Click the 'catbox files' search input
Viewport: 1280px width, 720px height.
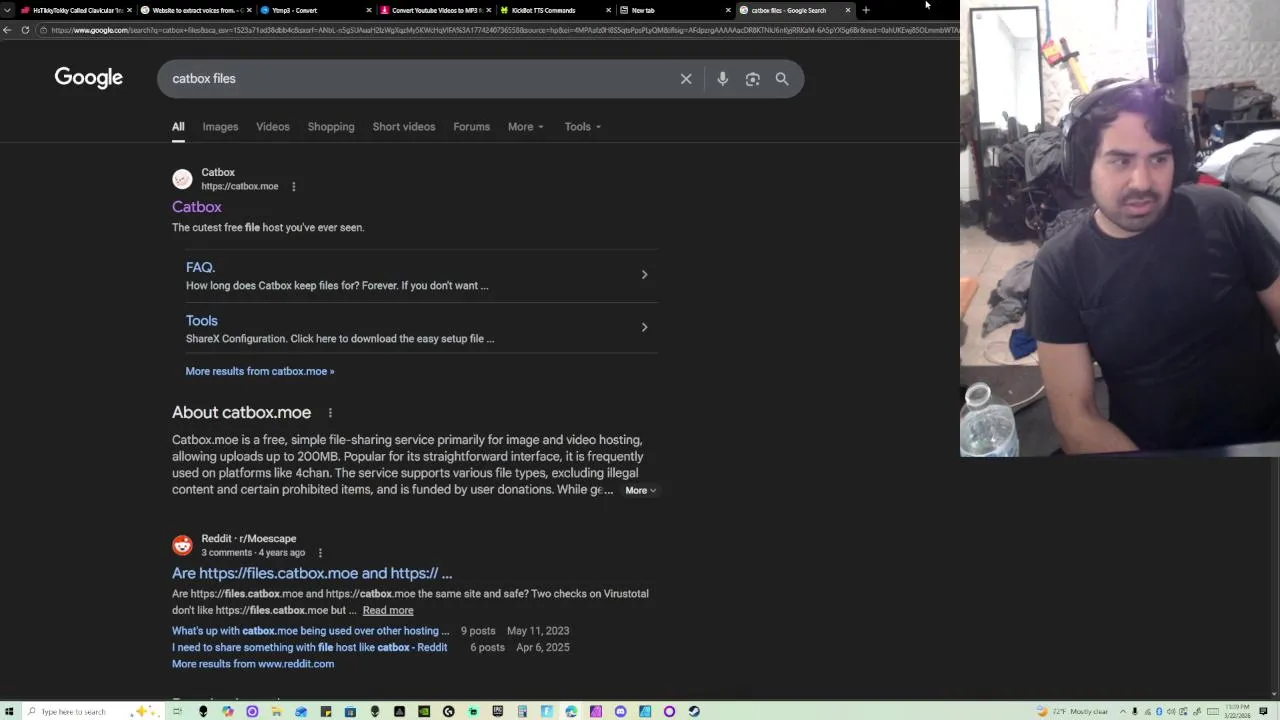(x=420, y=79)
